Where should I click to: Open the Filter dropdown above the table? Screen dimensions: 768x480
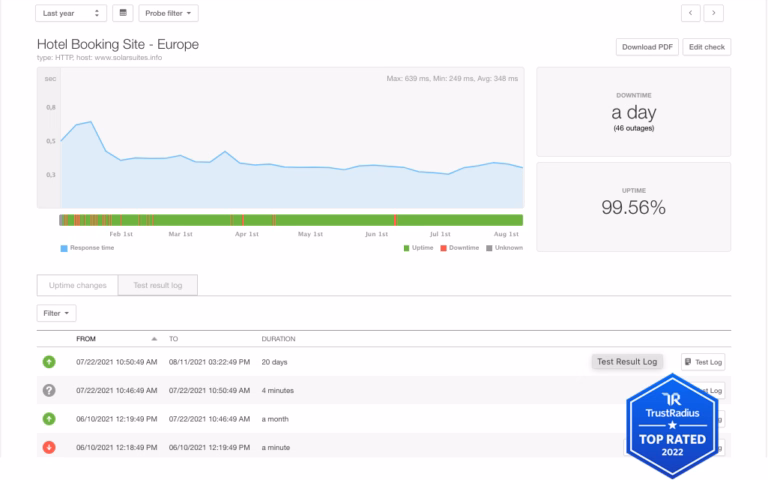[x=57, y=313]
